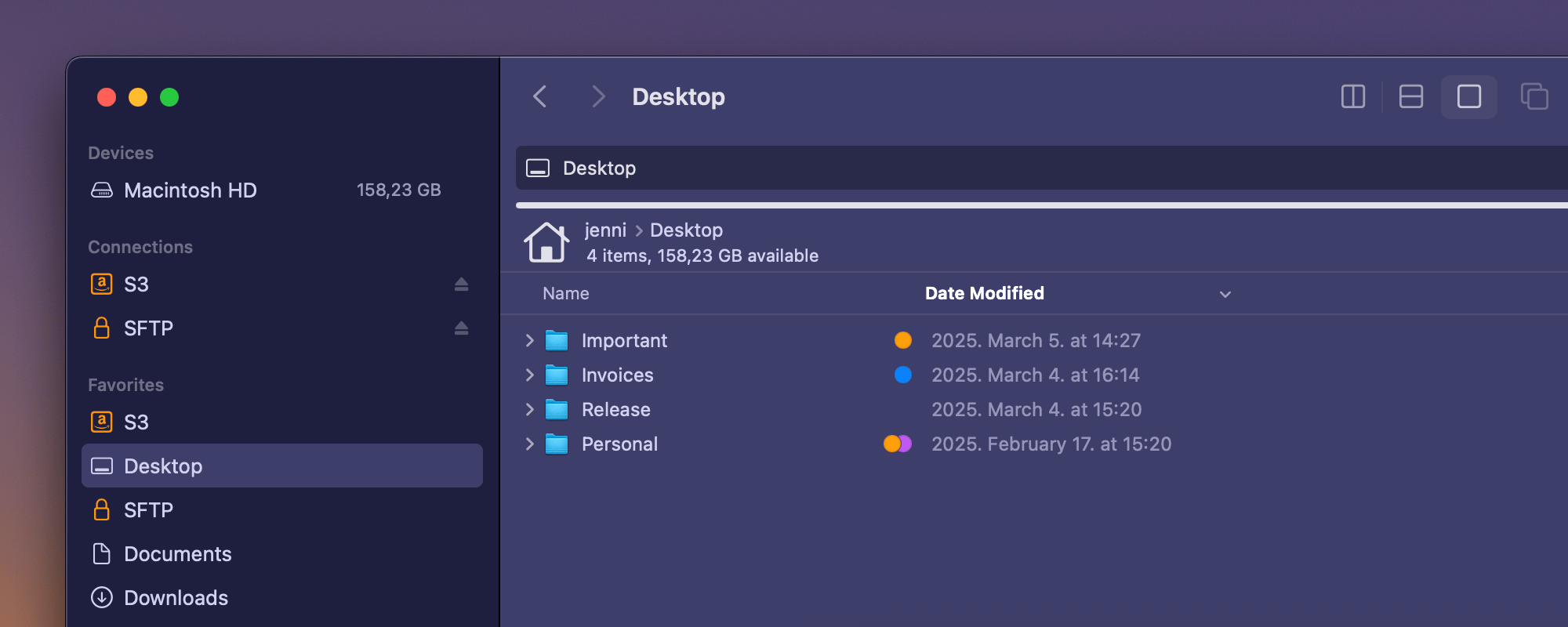Expand the Important folder
Image resolution: width=1568 pixels, height=627 pixels.
point(529,340)
